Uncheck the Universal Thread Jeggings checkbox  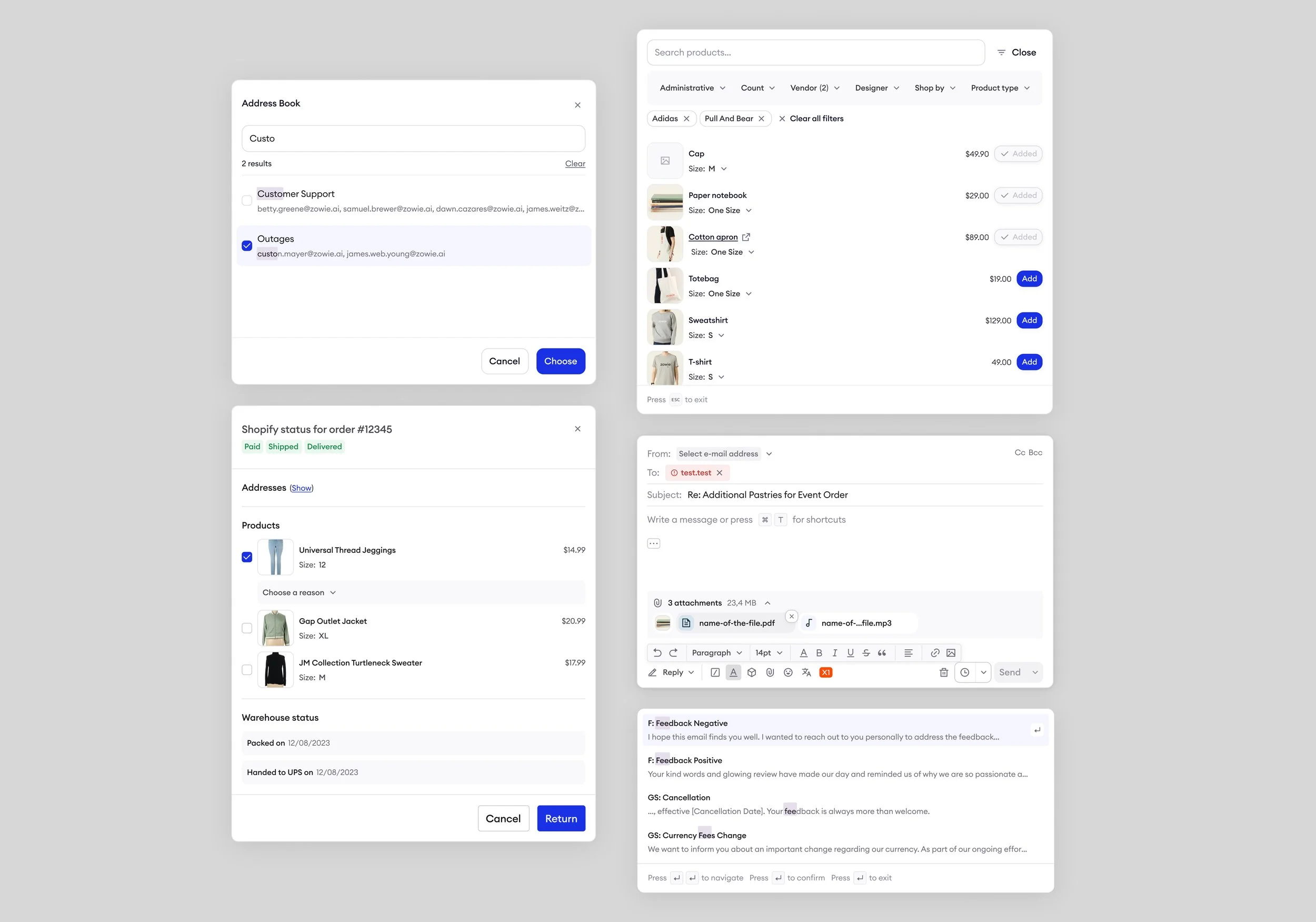[x=247, y=557]
